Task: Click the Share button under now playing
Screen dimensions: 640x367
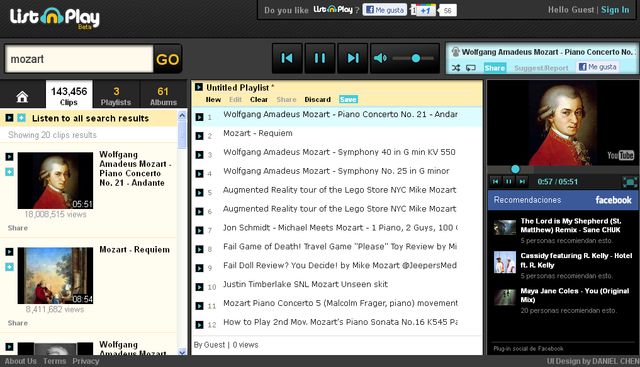Action: 495,68
